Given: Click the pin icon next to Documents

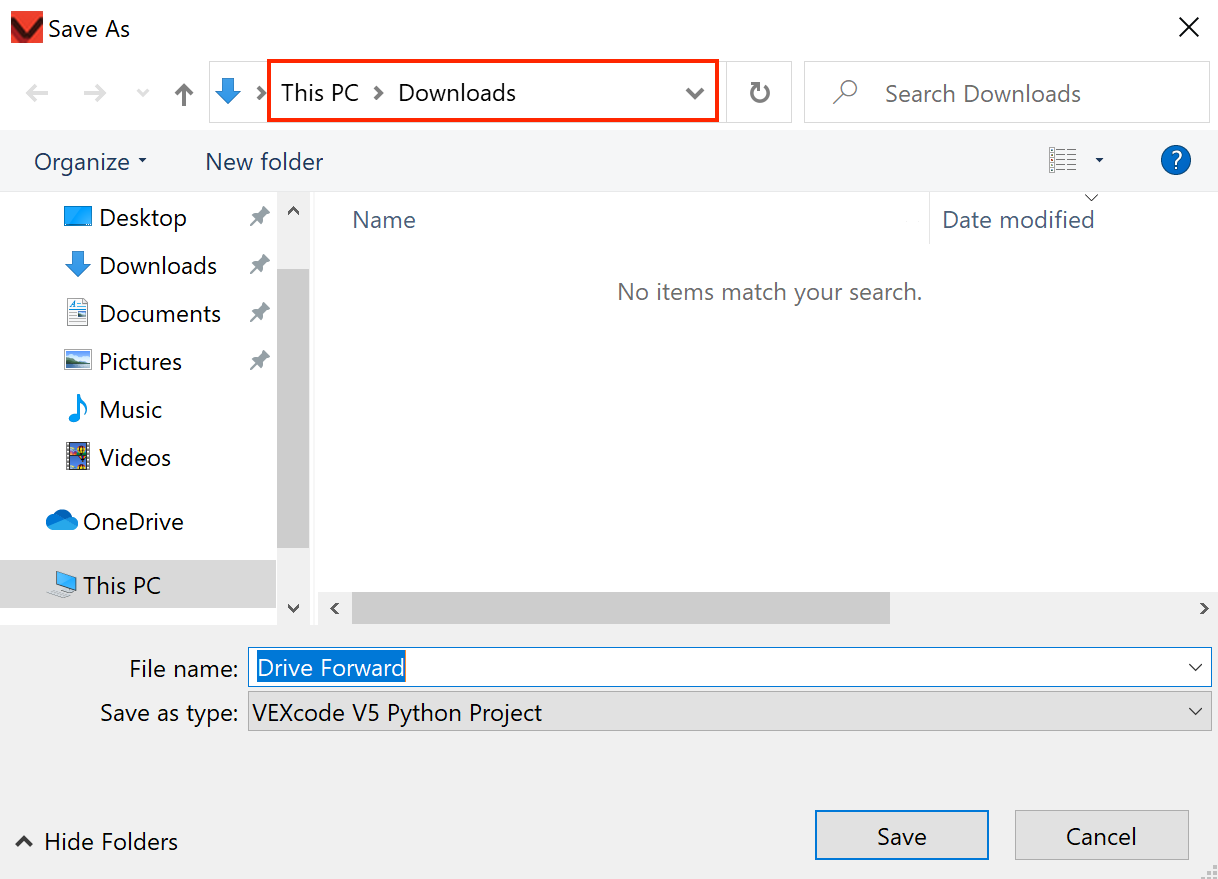Looking at the screenshot, I should coord(259,313).
